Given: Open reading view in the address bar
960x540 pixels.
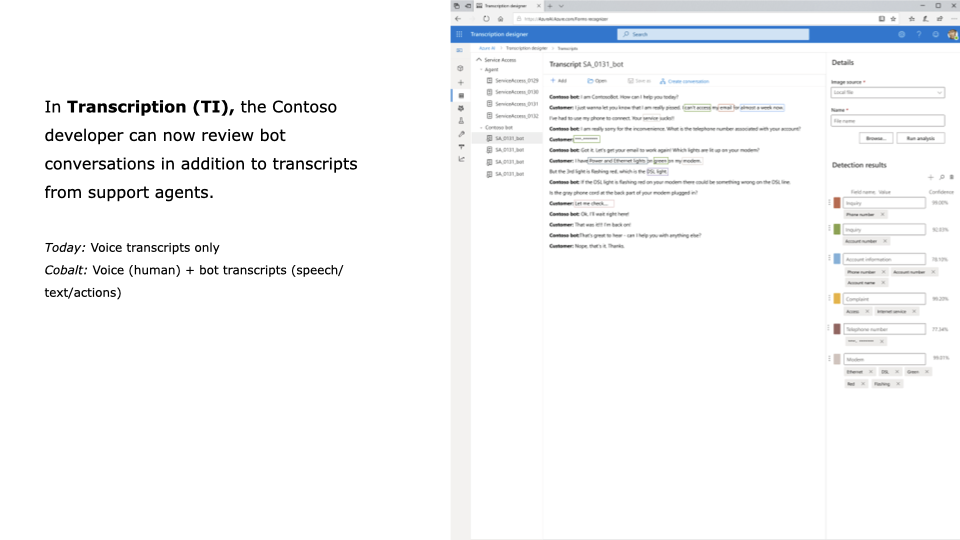Looking at the screenshot, I should [x=882, y=19].
